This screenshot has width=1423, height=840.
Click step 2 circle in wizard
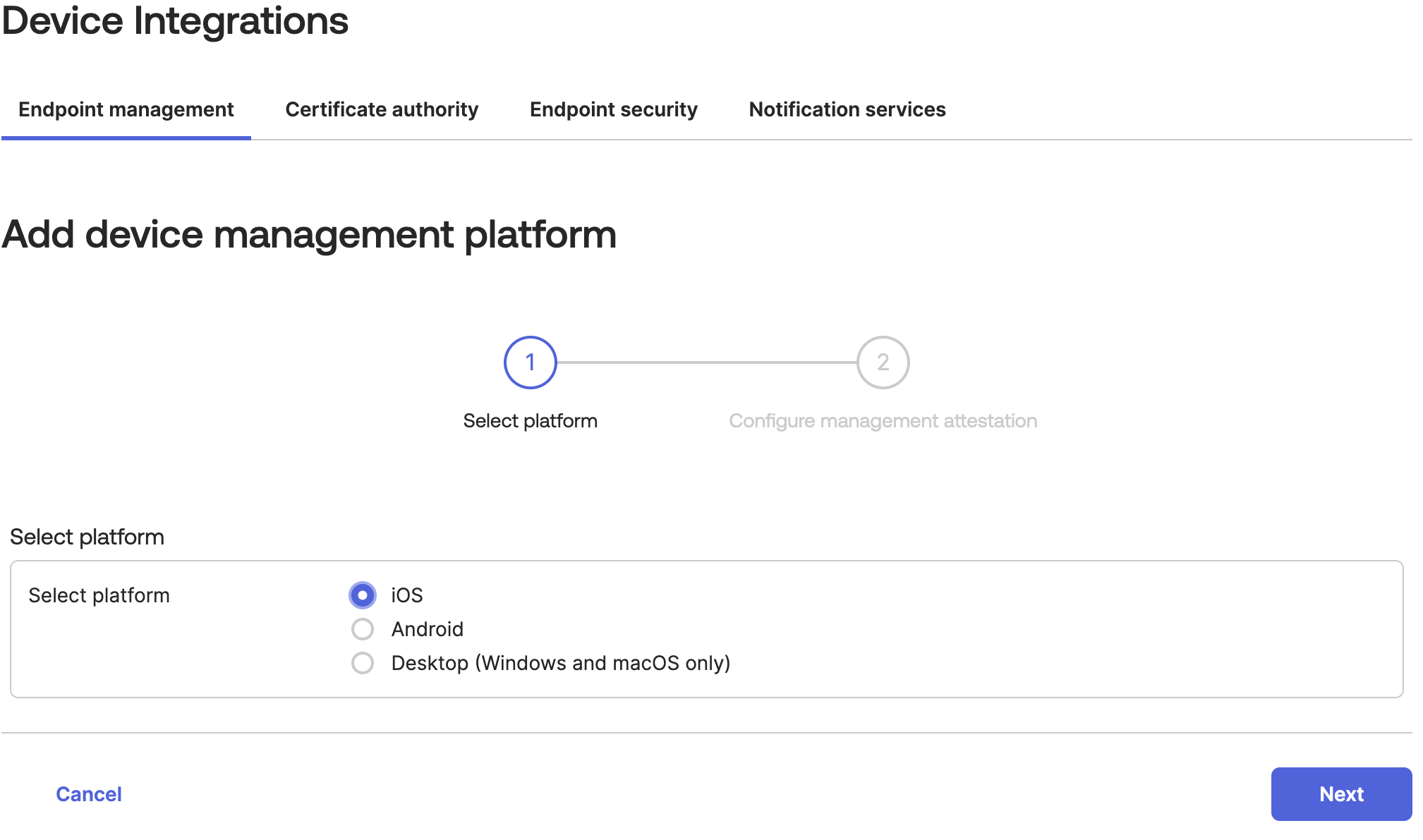point(883,363)
